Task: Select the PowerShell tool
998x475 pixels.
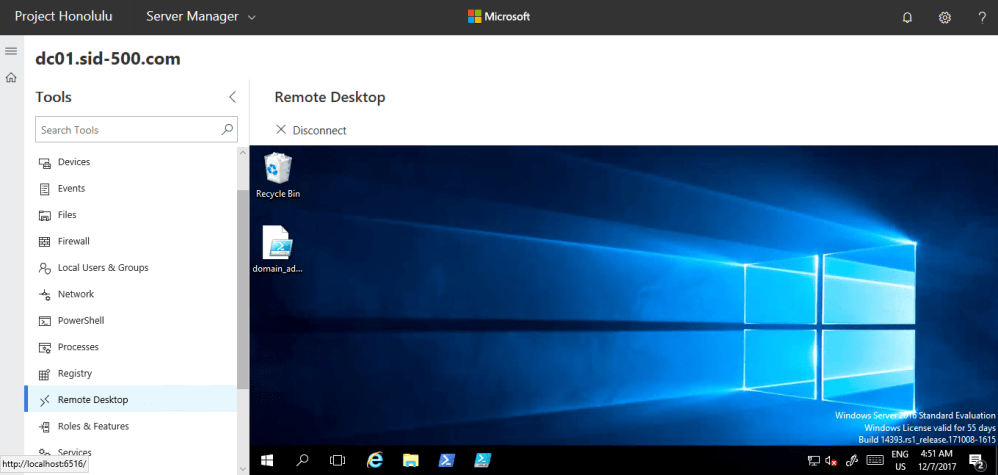Action: 81,321
